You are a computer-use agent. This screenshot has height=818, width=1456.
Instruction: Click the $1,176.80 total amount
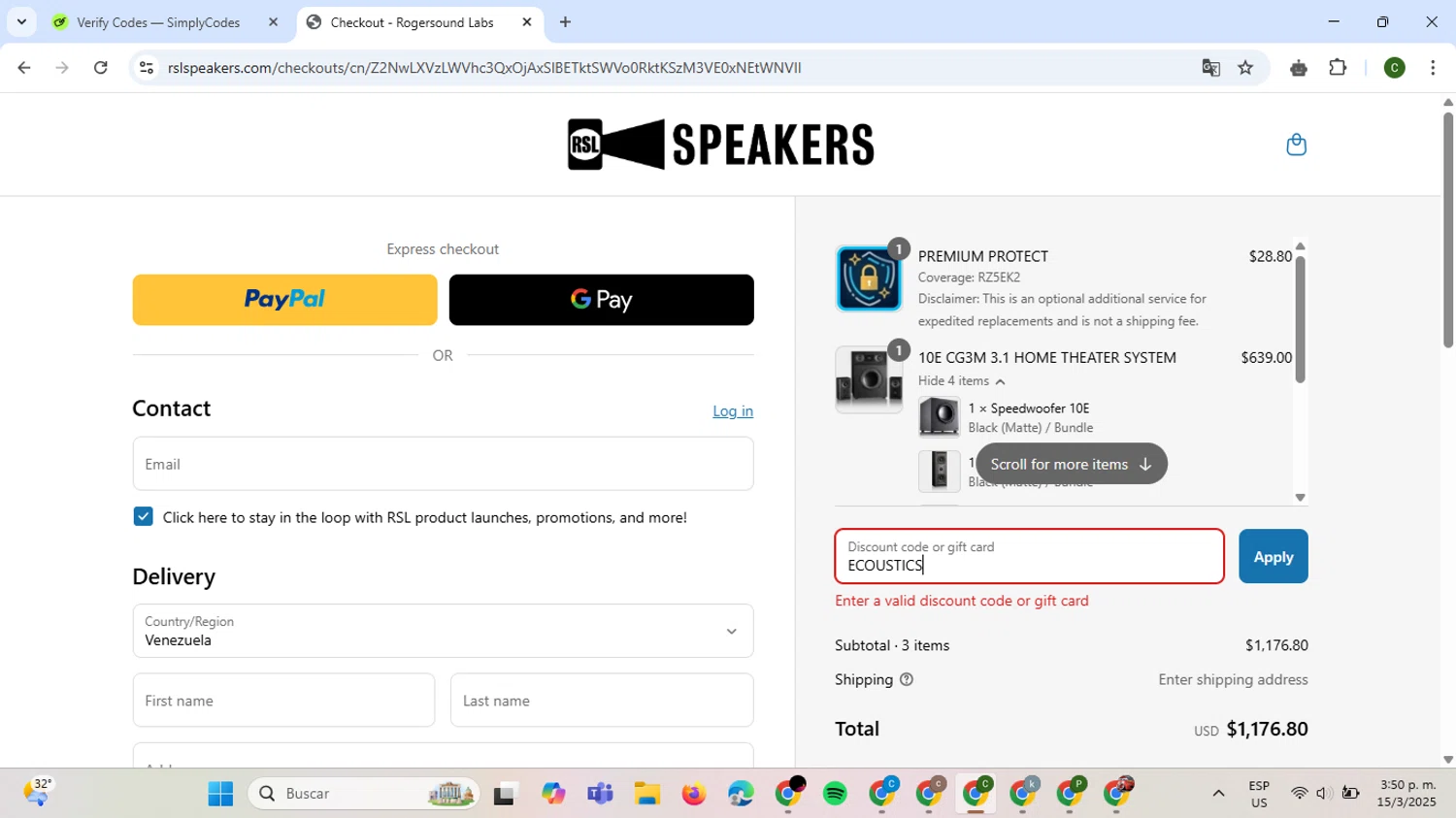pyautogui.click(x=1268, y=729)
